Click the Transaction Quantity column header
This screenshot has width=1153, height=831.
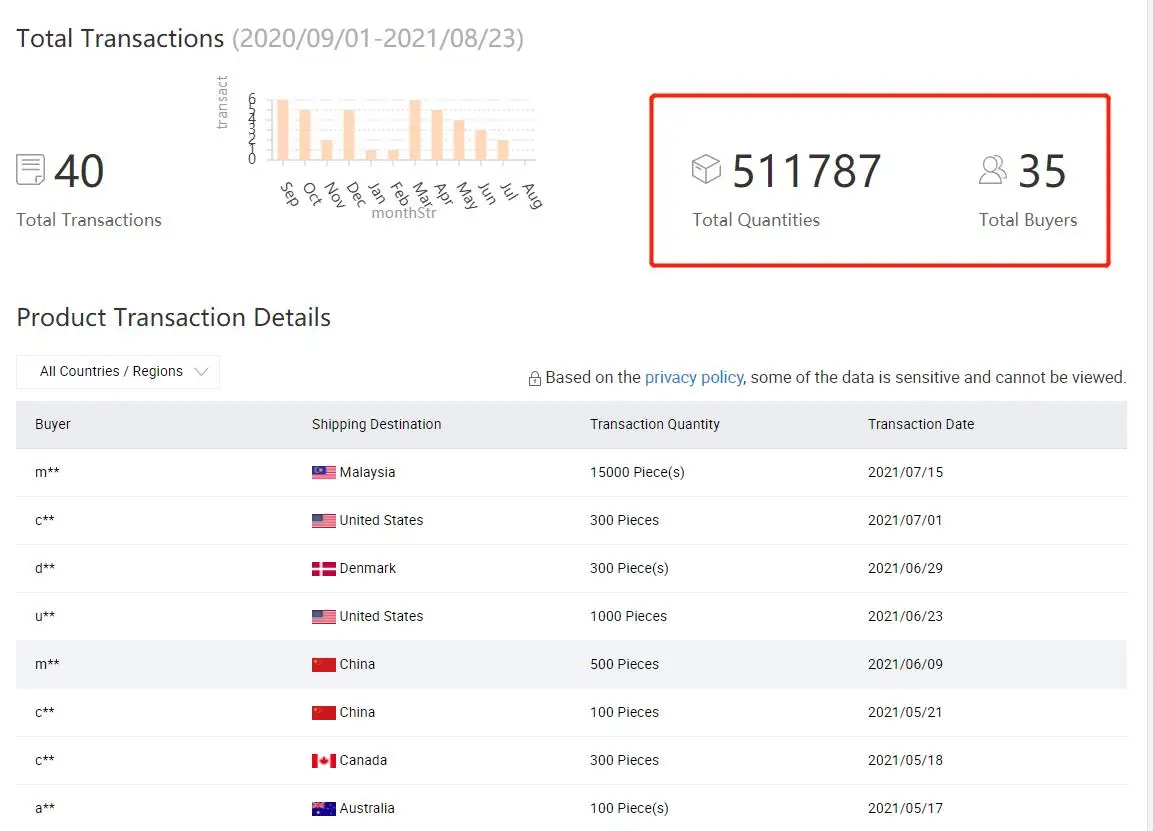(x=654, y=424)
